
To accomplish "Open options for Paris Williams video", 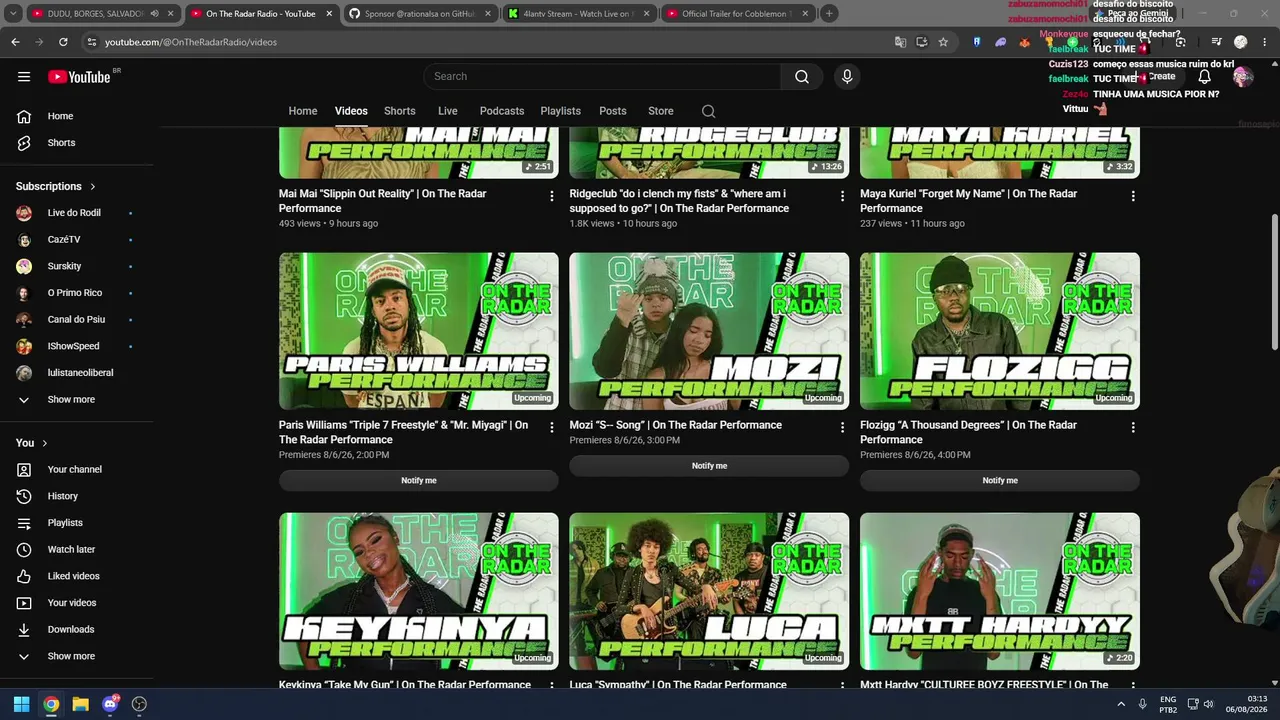I will point(551,427).
